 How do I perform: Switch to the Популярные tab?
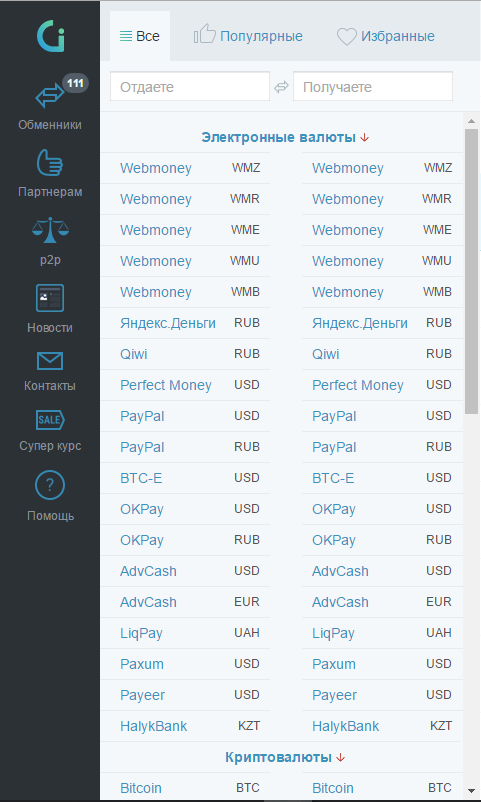pos(248,36)
